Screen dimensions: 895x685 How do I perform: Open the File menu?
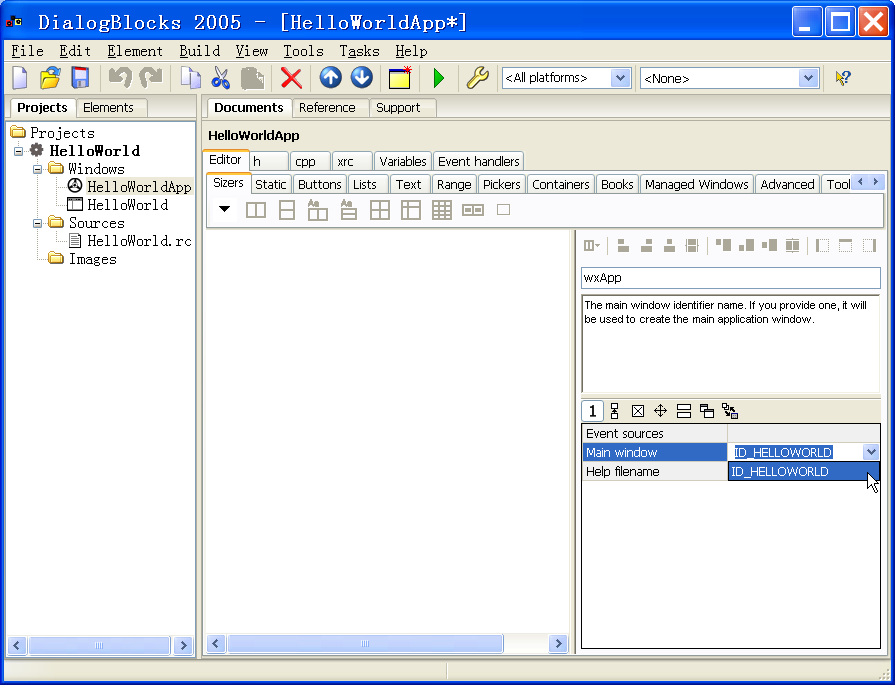point(27,51)
